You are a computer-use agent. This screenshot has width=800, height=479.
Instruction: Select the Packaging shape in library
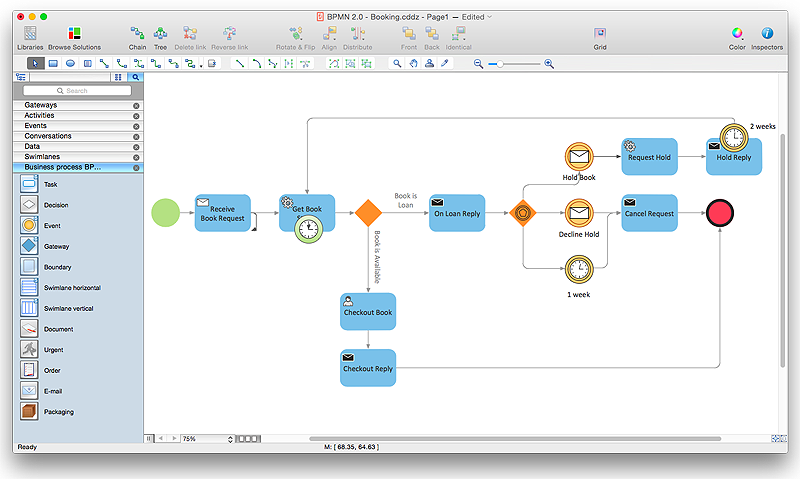tap(29, 411)
